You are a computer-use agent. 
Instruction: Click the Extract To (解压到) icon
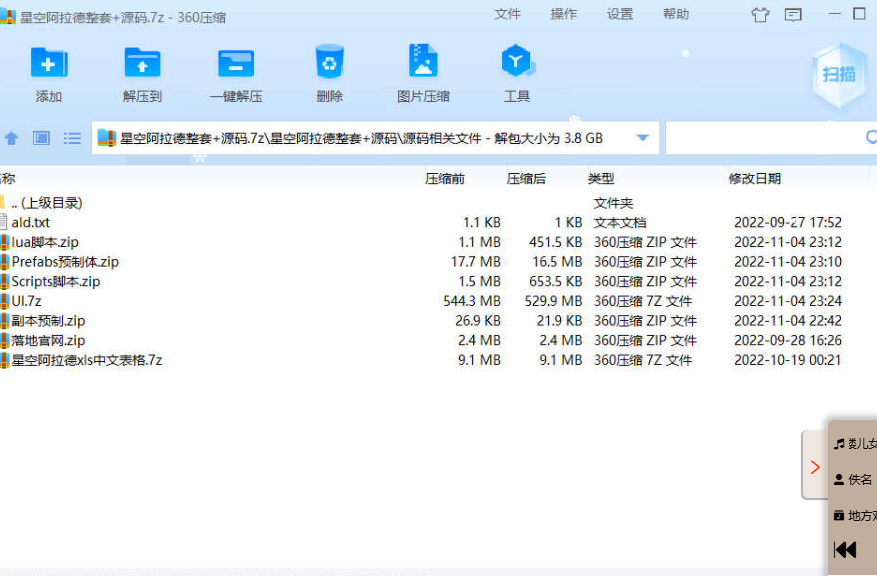pyautogui.click(x=142, y=62)
